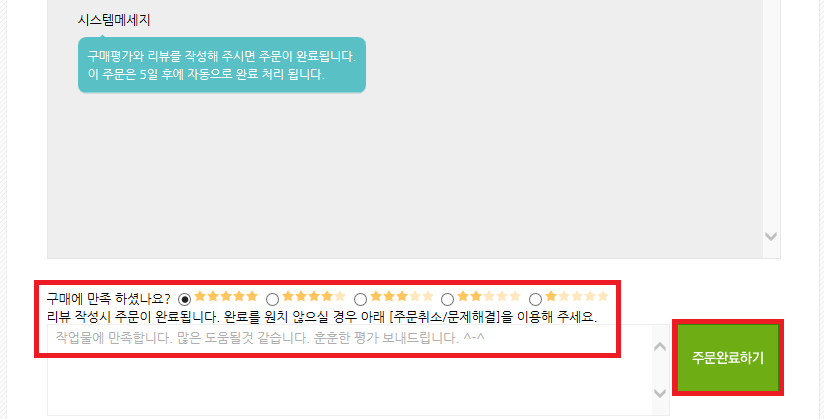Click the three-of-five stars icon
Image resolution: width=824 pixels, height=419 pixels.
(401, 296)
